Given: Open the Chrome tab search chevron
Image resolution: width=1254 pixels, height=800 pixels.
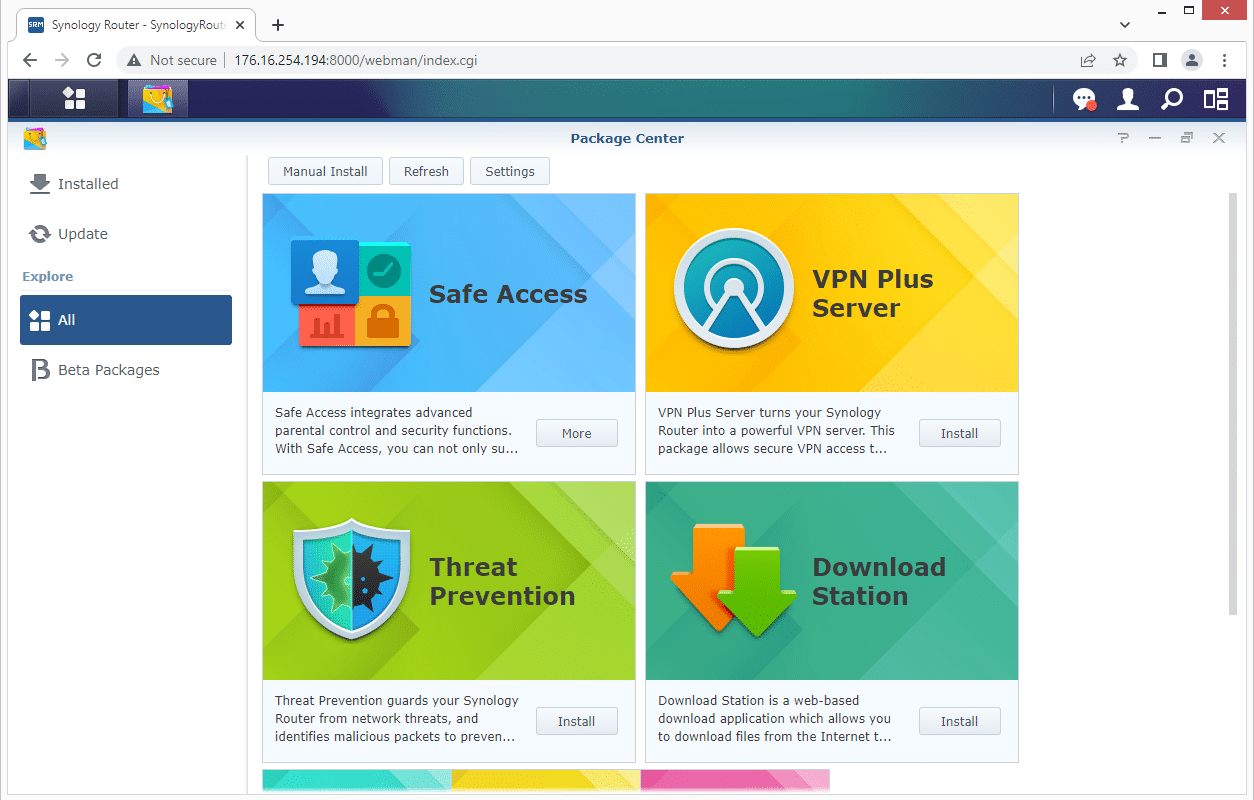Looking at the screenshot, I should 1125,24.
